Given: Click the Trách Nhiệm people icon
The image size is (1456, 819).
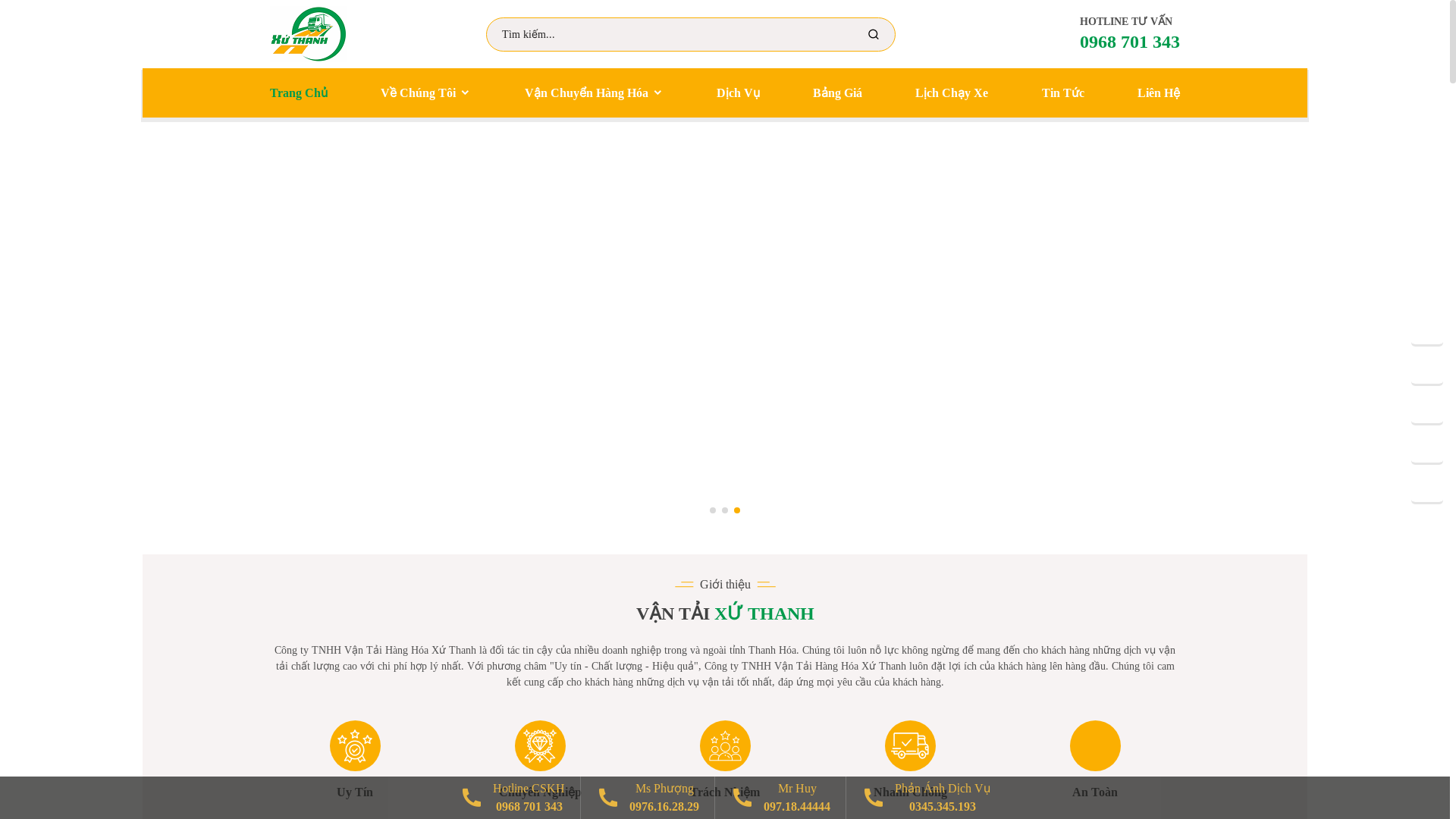Looking at the screenshot, I should tap(725, 746).
